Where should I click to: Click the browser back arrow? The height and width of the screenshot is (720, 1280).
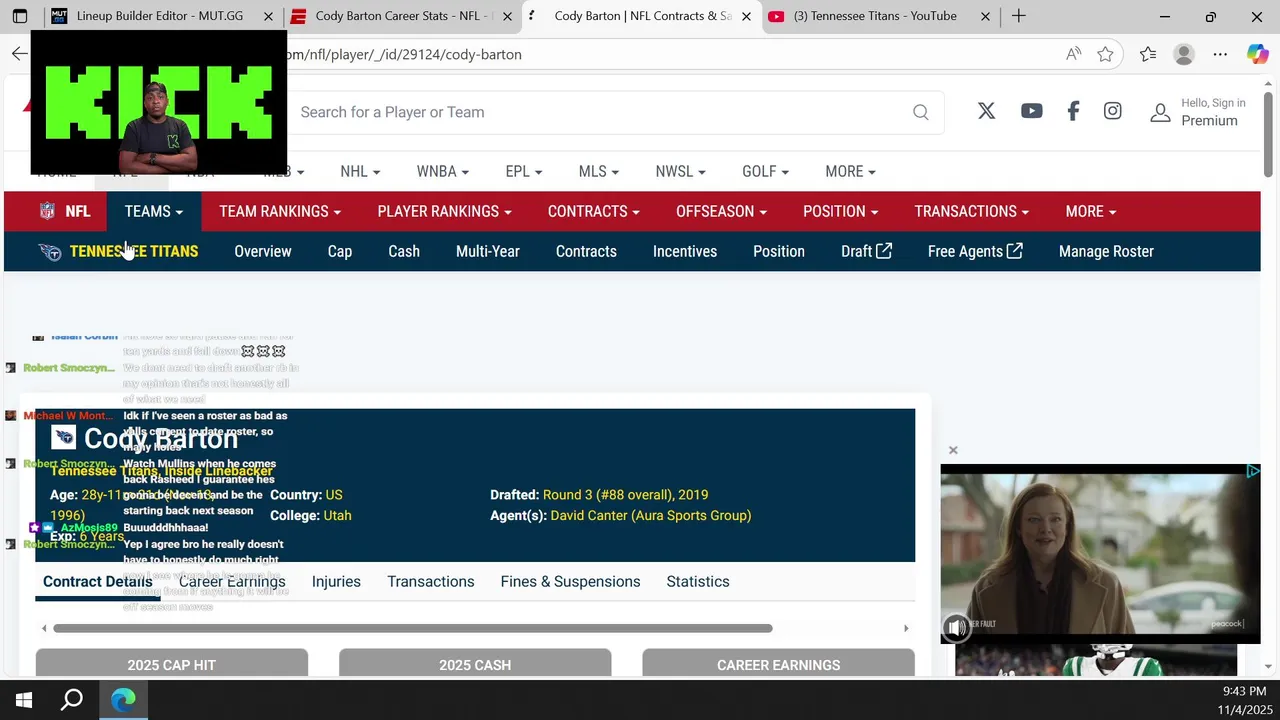click(x=19, y=54)
